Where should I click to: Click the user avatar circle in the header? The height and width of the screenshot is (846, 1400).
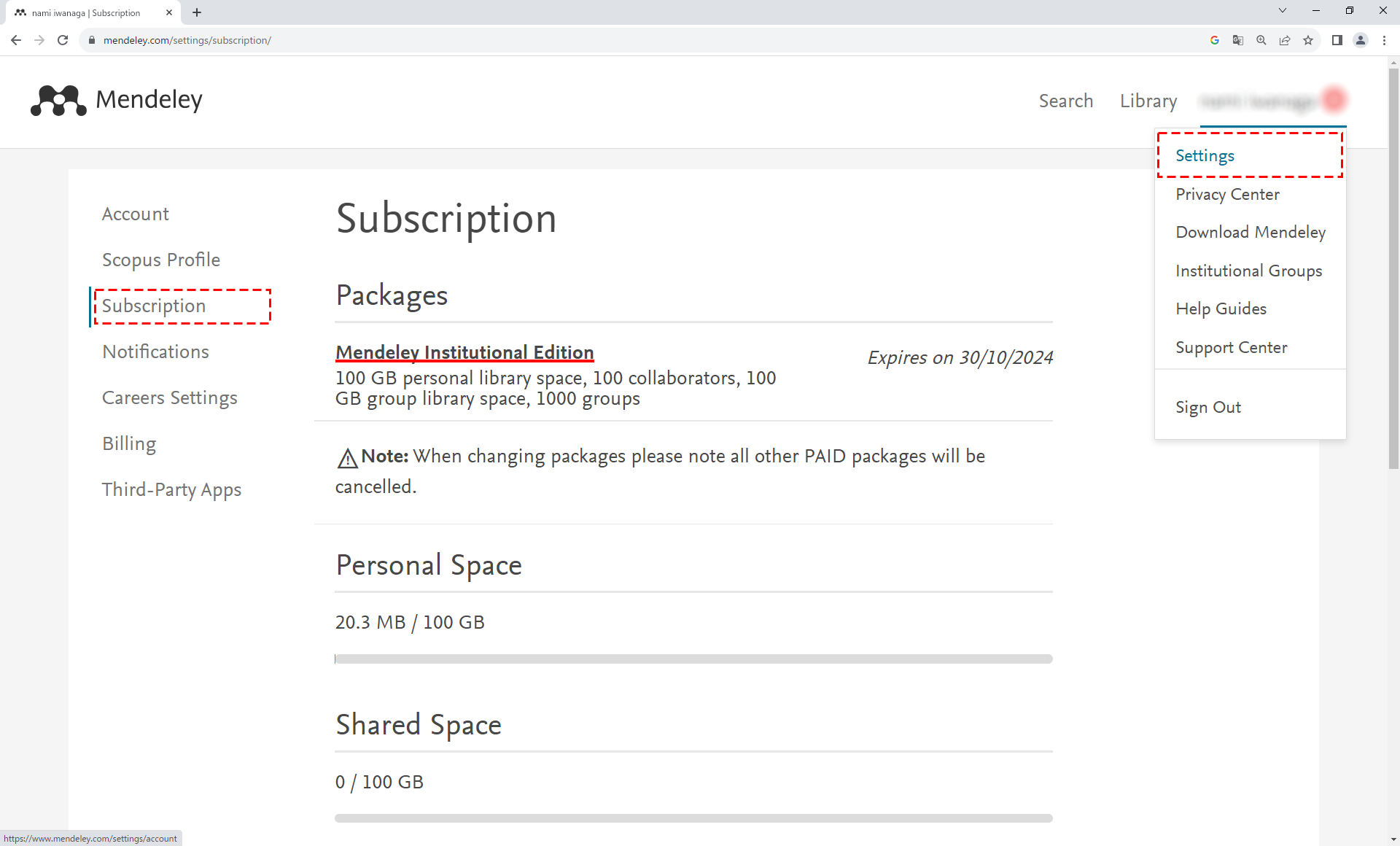point(1334,100)
